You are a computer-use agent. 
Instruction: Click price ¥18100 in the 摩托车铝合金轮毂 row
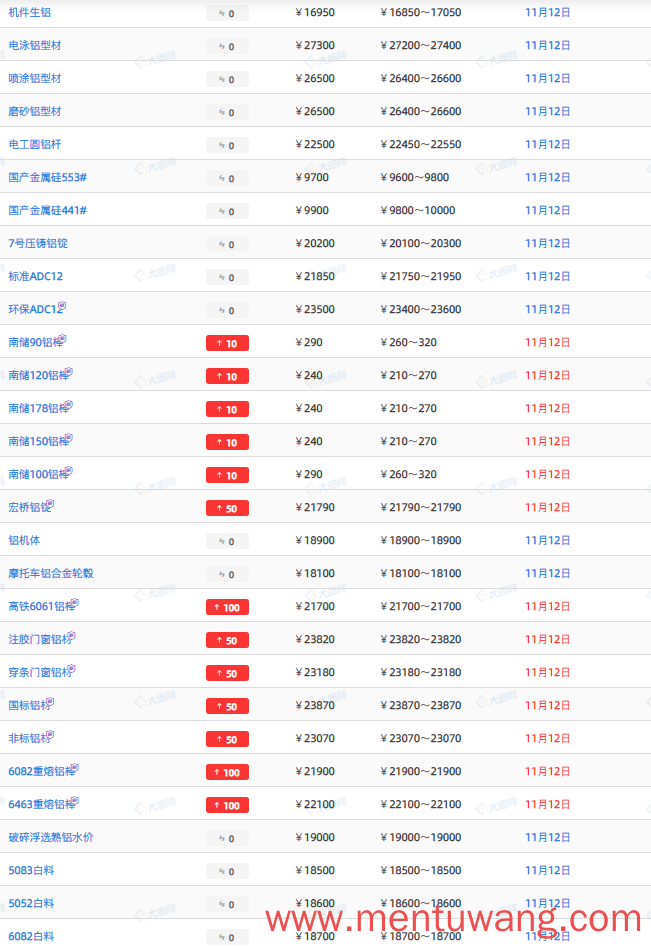(x=315, y=573)
